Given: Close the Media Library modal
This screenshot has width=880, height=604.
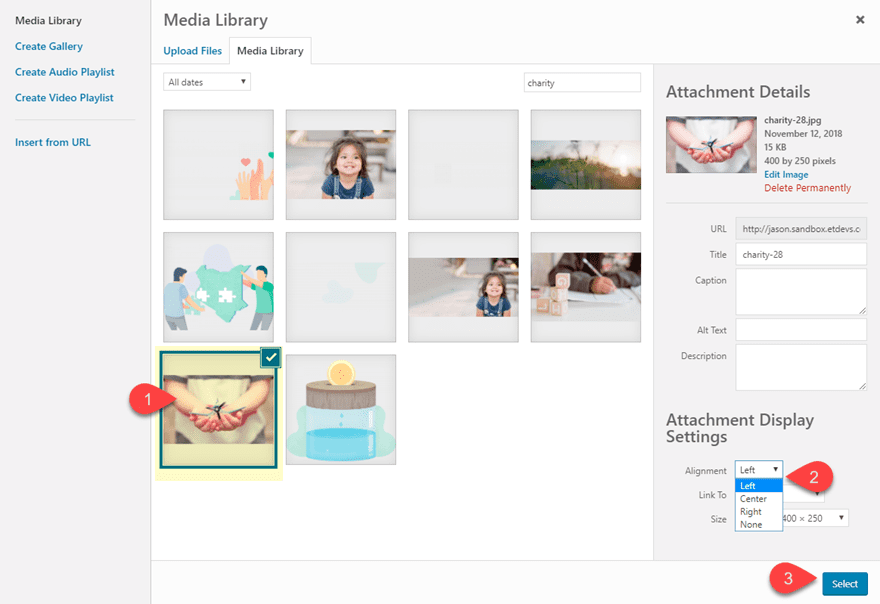Looking at the screenshot, I should coord(859,19).
